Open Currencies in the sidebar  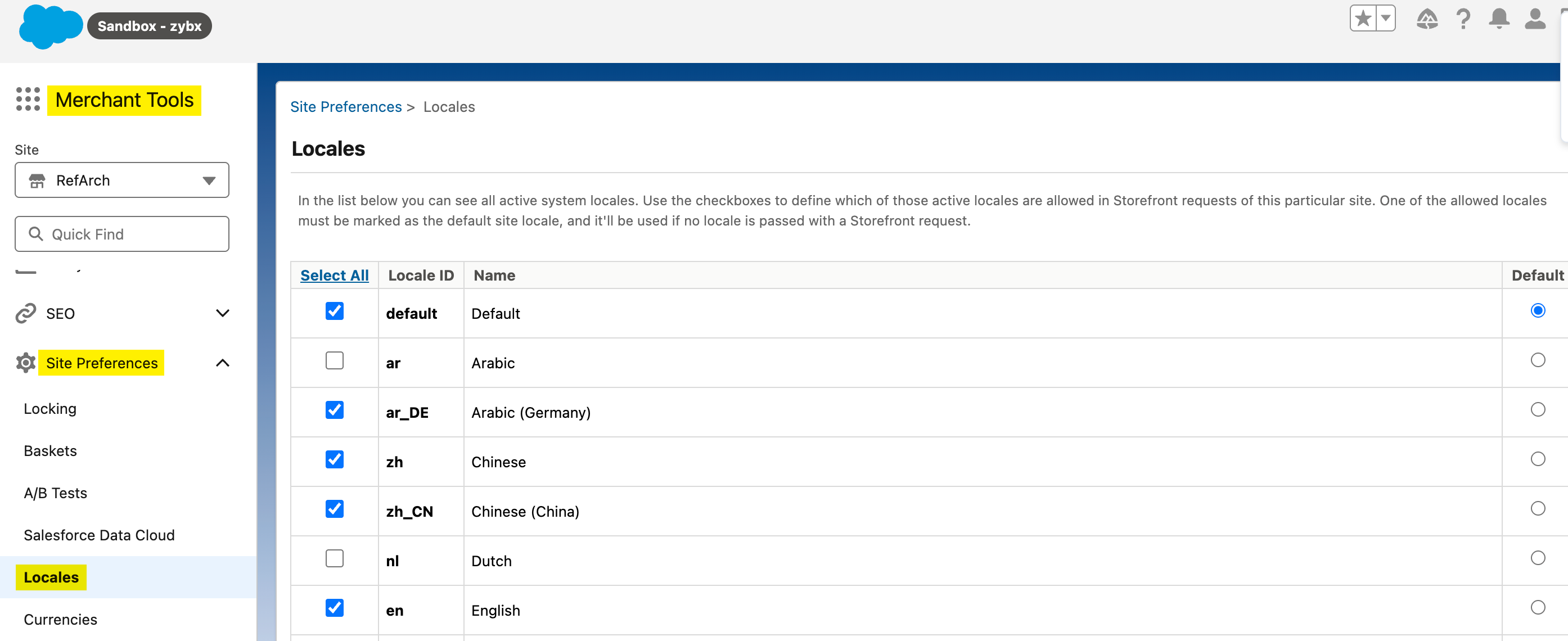click(60, 619)
